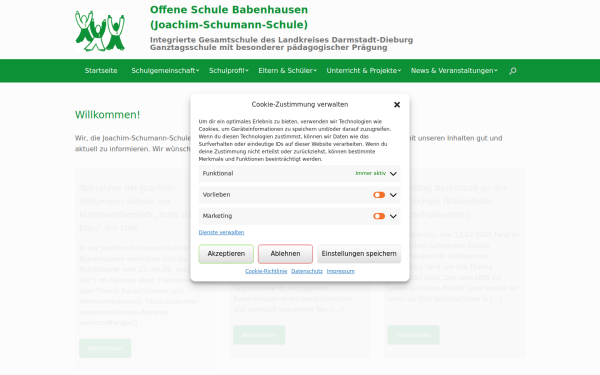Expand the Vorlieben section chevron
The height and width of the screenshot is (375, 600).
[x=393, y=195]
